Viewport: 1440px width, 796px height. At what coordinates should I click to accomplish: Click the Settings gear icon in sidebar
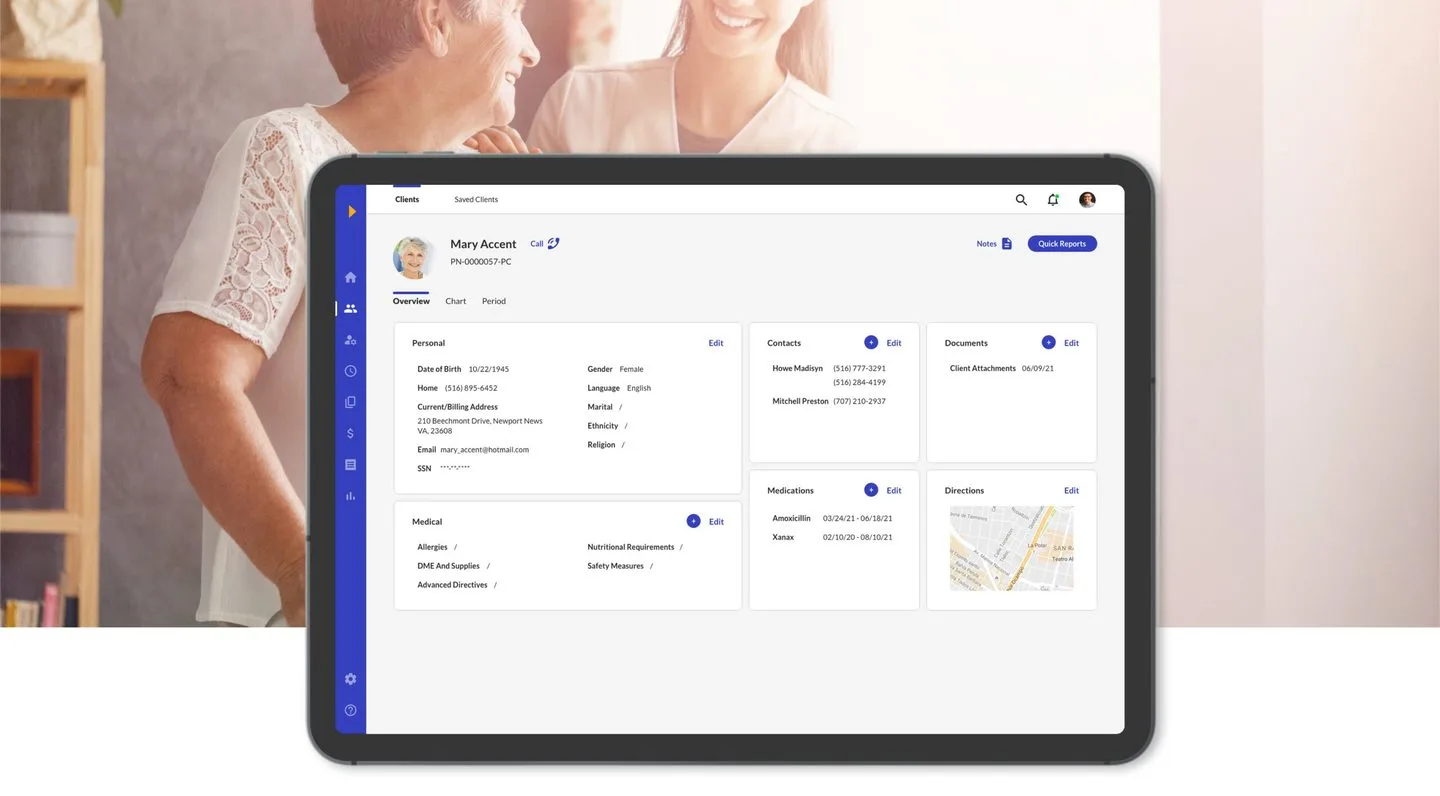350,678
